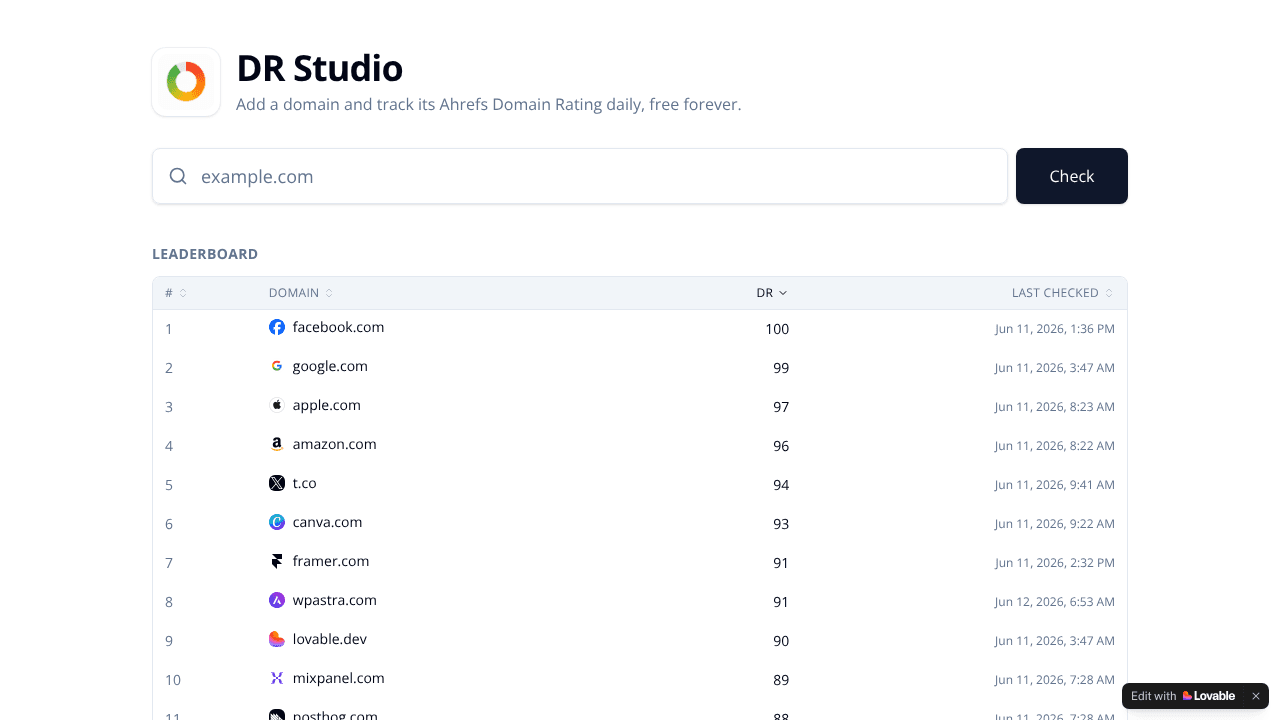
Task: Click the X icon beside t.co
Action: click(277, 483)
